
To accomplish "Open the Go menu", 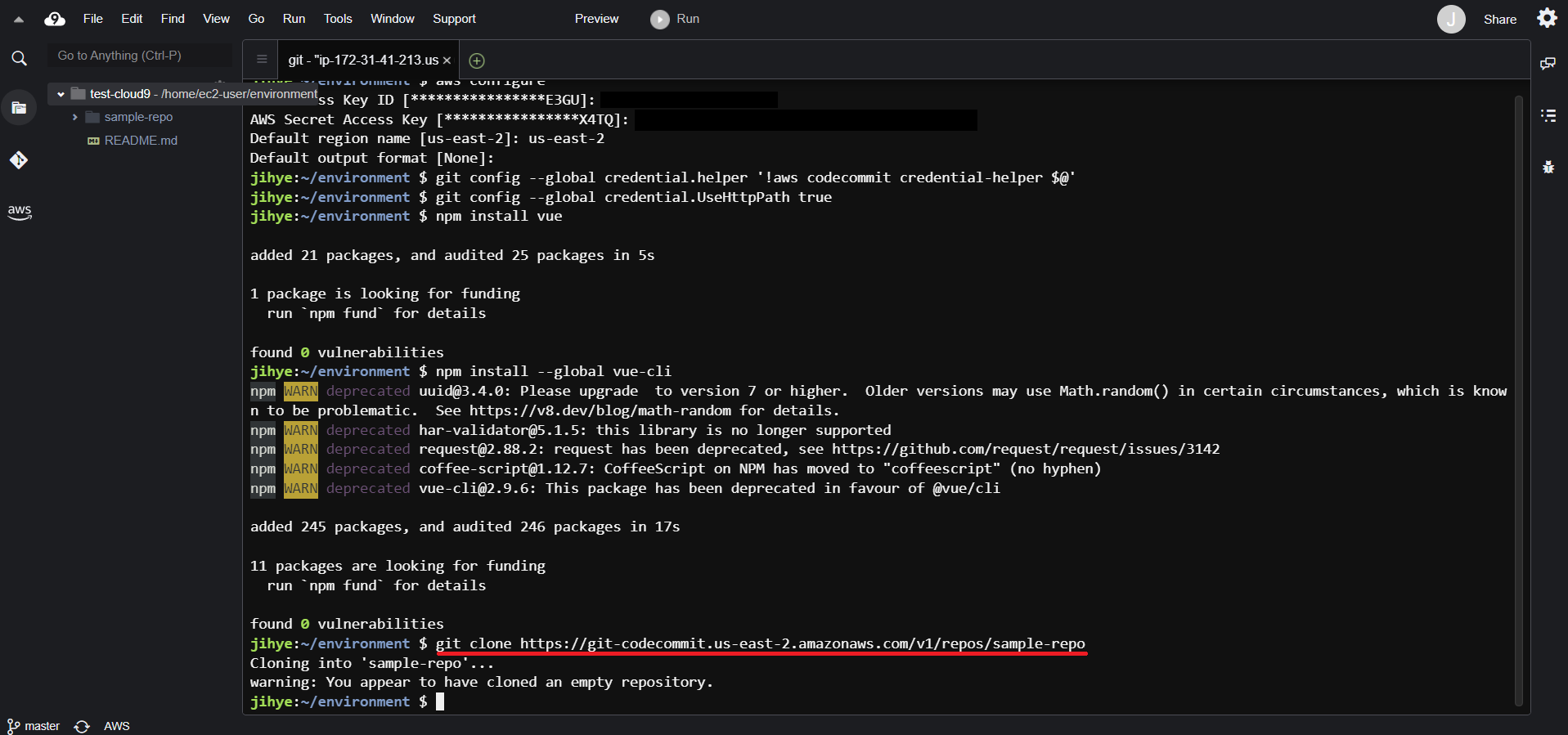I will point(256,19).
